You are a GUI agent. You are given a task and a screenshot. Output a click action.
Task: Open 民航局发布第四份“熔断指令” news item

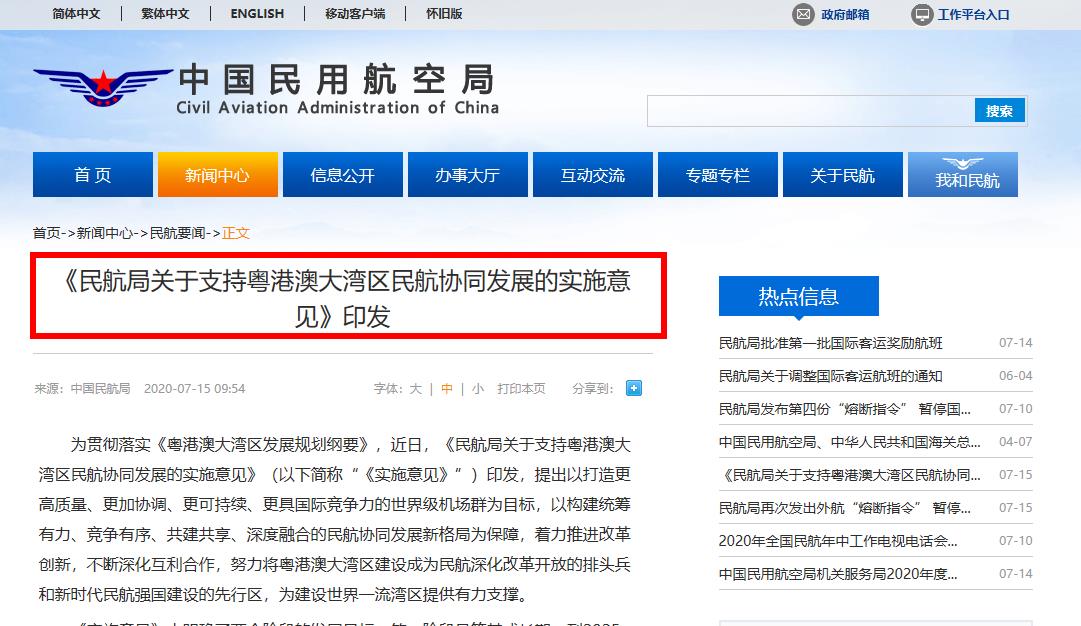point(845,409)
